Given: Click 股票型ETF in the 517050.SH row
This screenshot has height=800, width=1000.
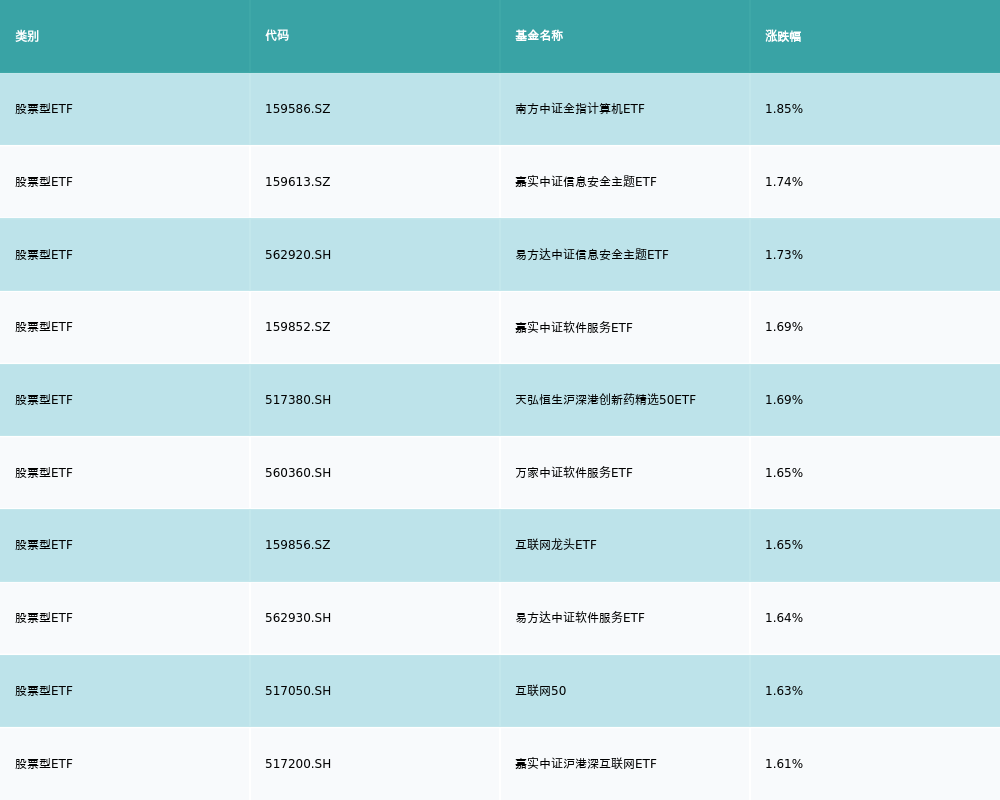Looking at the screenshot, I should point(44,691).
